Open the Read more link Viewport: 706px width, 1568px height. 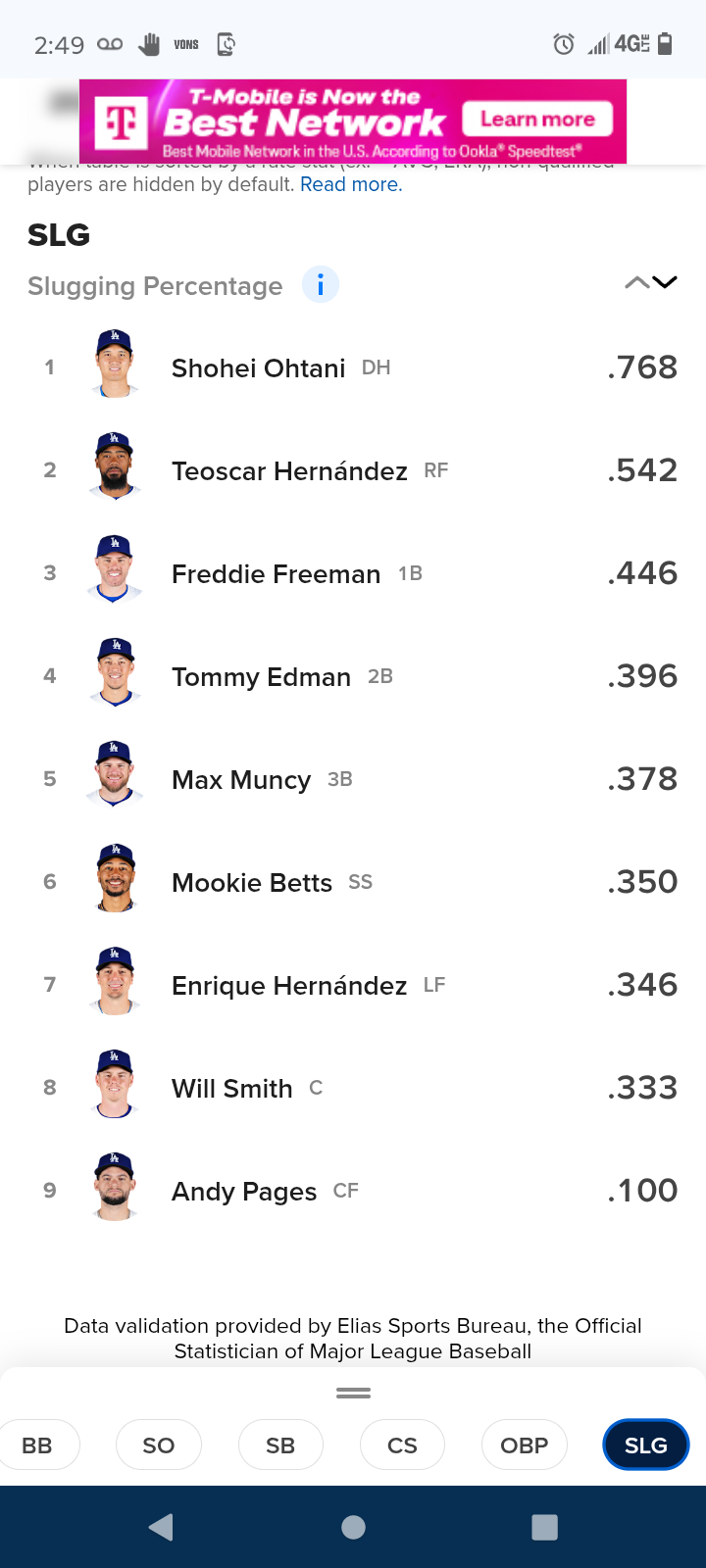tap(351, 184)
